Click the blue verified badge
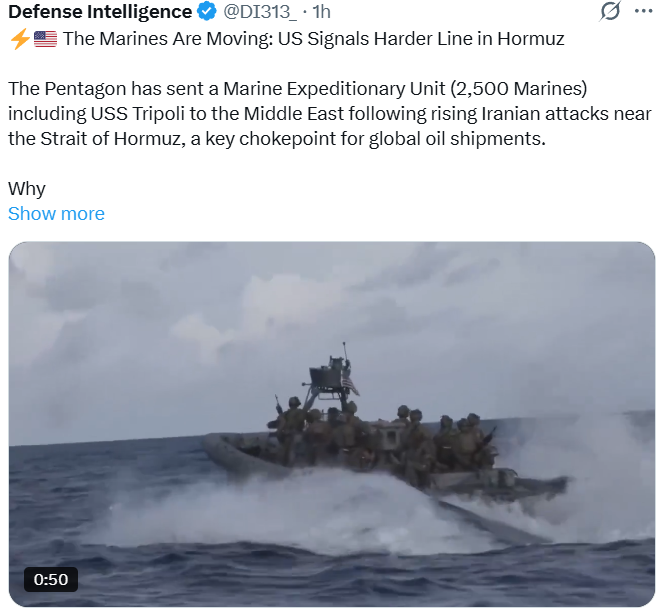This screenshot has width=663, height=613. click(x=208, y=11)
